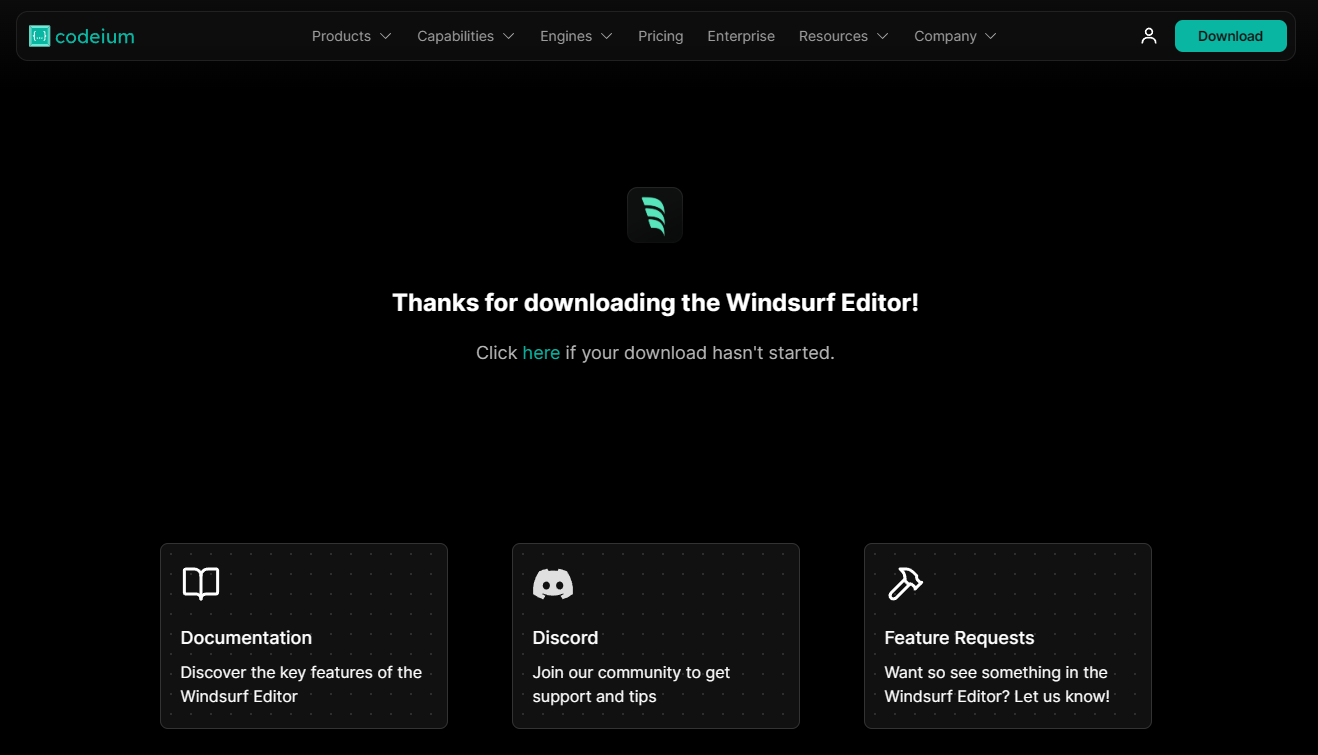
Task: Click the Download button in header
Action: coord(1230,36)
